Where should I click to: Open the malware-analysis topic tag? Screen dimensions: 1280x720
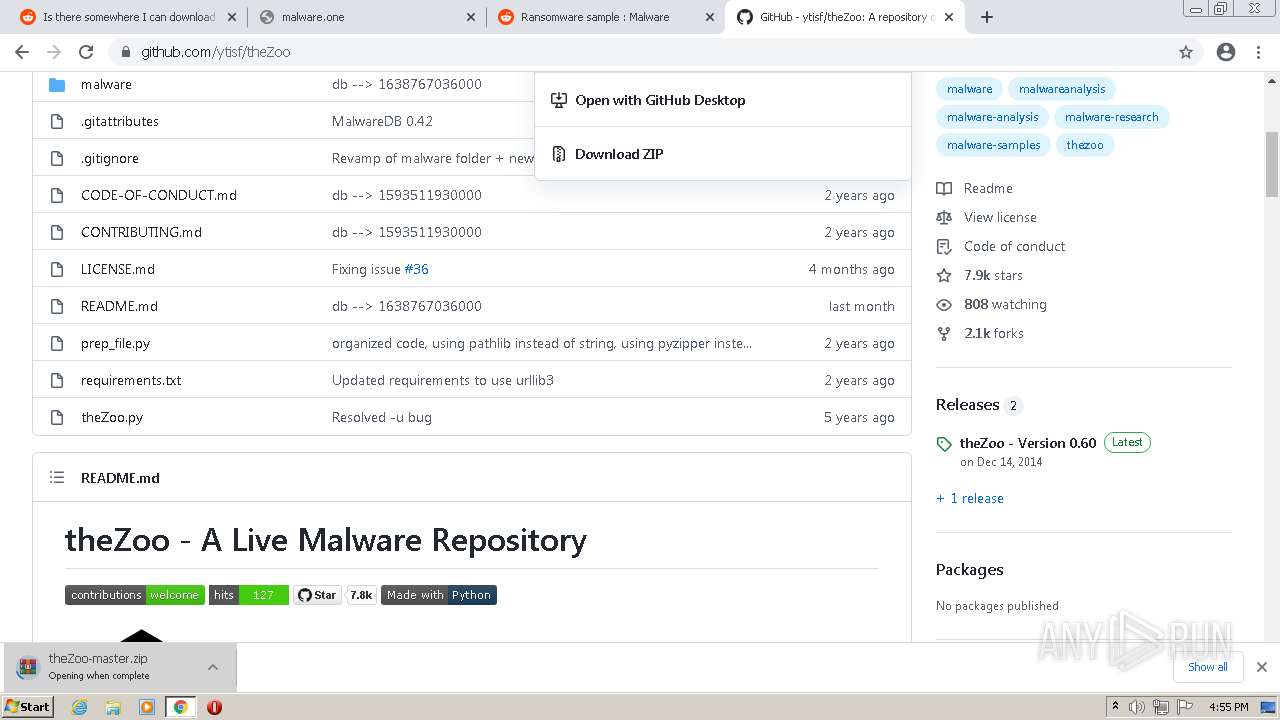click(992, 117)
